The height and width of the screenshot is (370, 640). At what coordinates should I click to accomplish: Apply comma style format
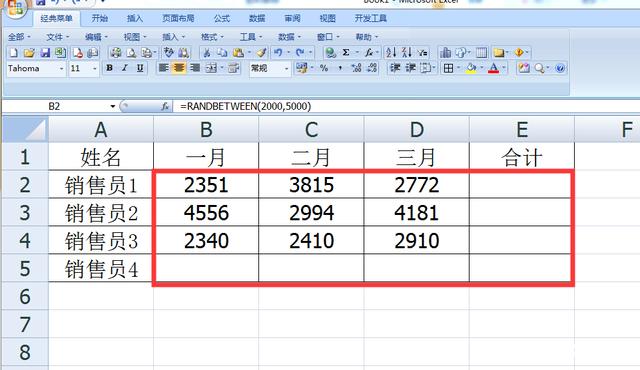[340, 68]
